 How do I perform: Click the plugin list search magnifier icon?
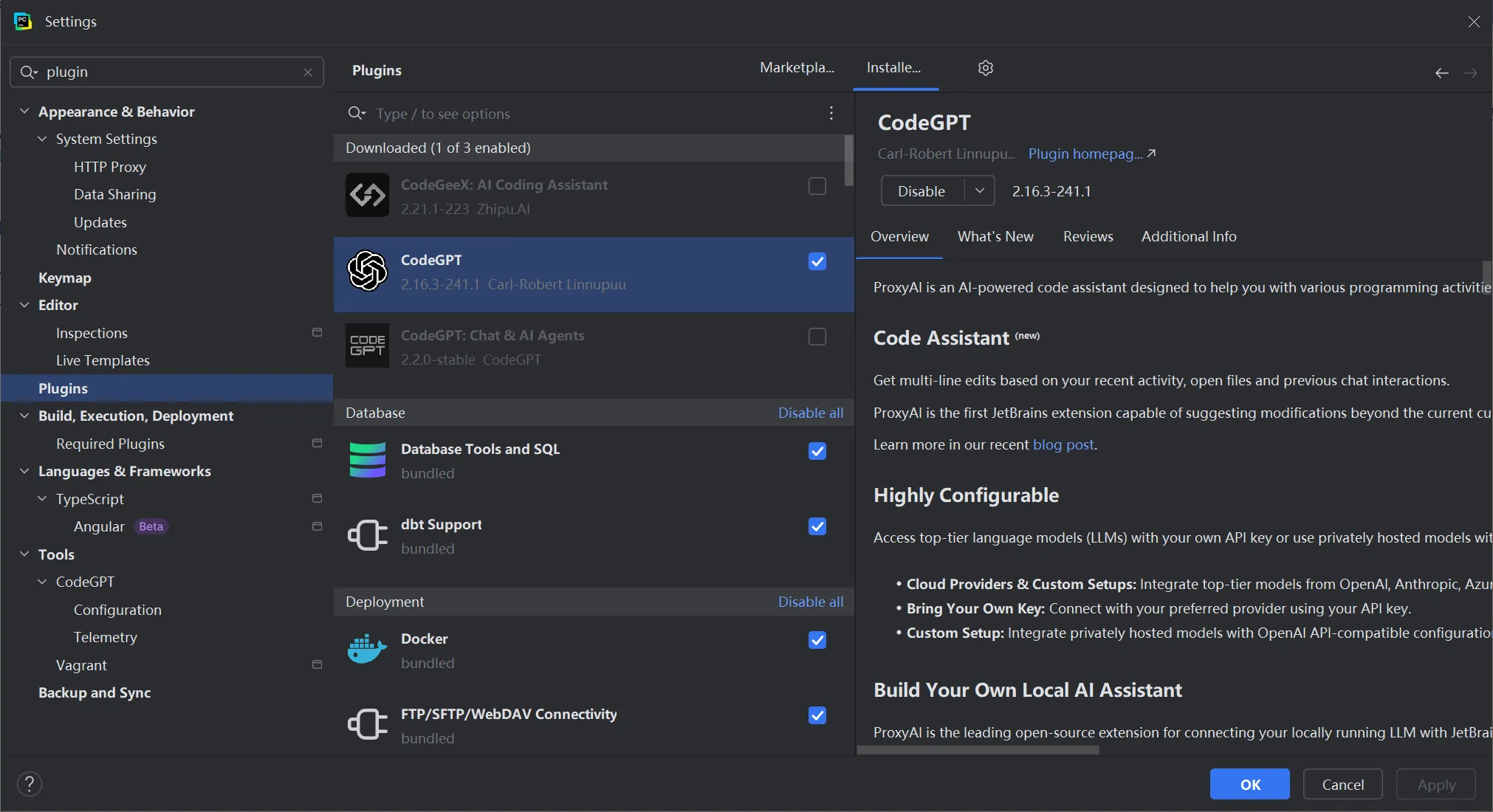click(x=357, y=113)
